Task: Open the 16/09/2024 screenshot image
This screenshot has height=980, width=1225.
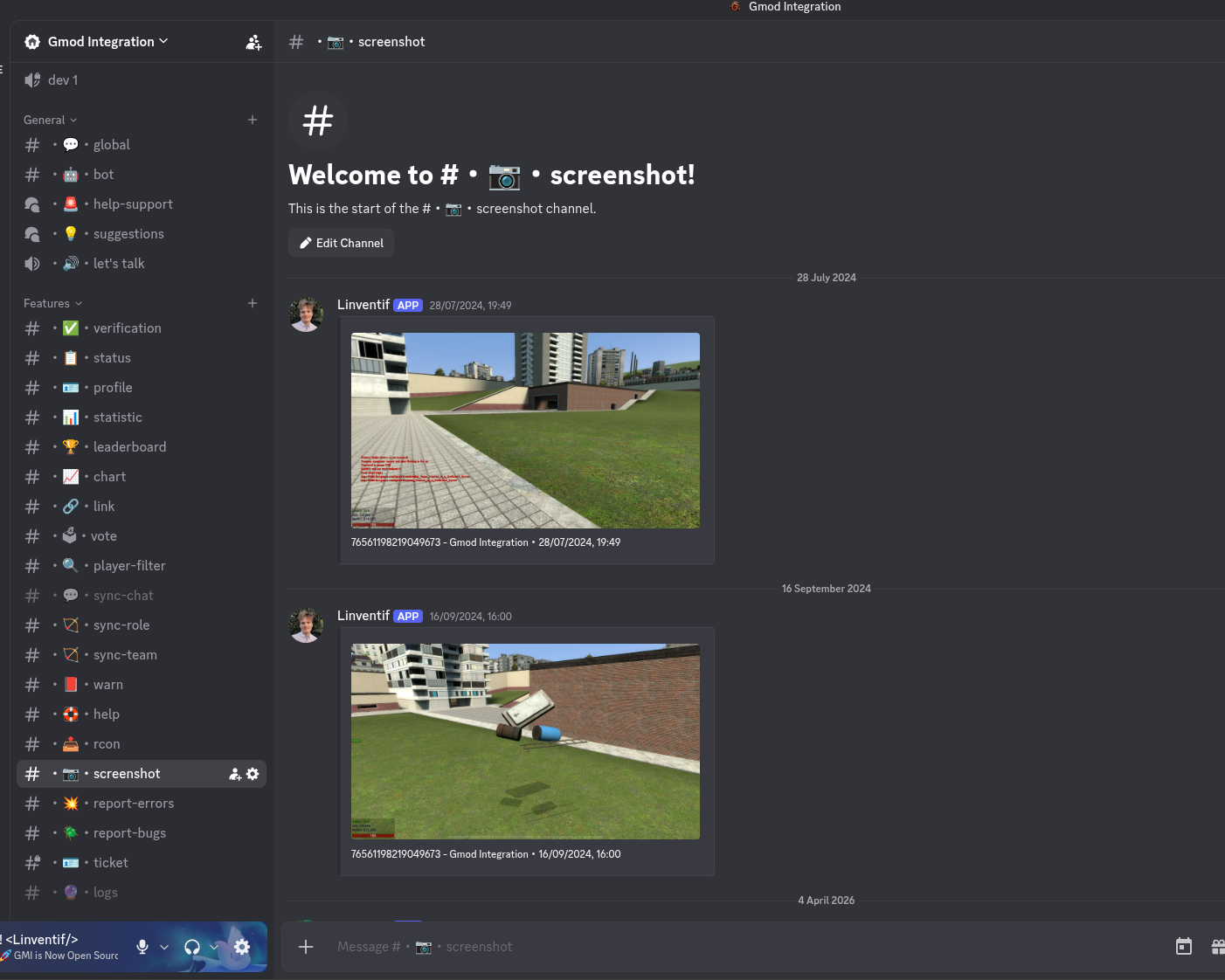Action: click(525, 742)
